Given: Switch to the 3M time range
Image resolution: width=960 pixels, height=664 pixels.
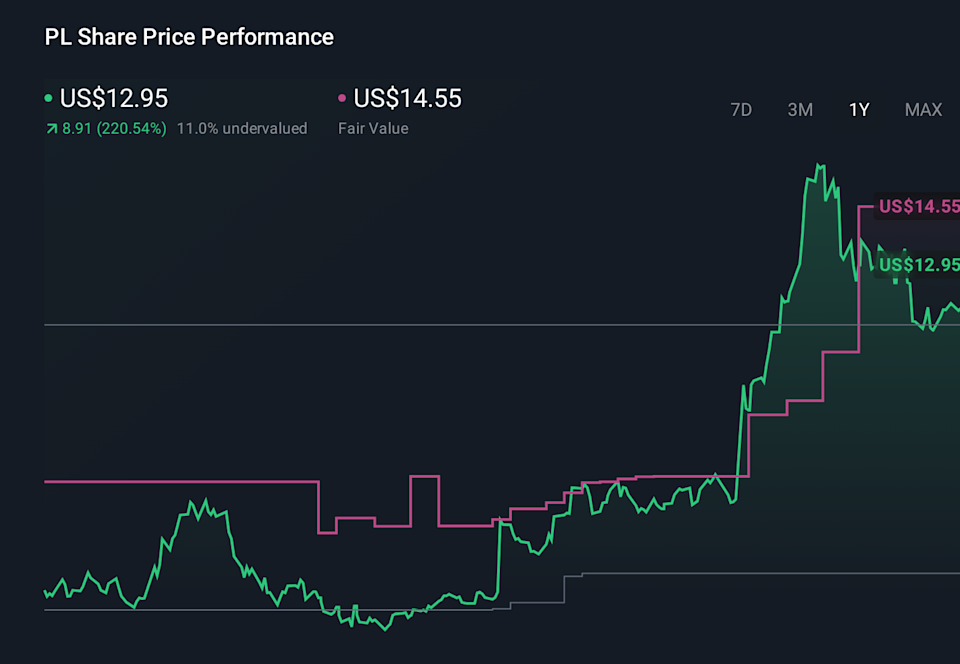Looking at the screenshot, I should pos(800,110).
